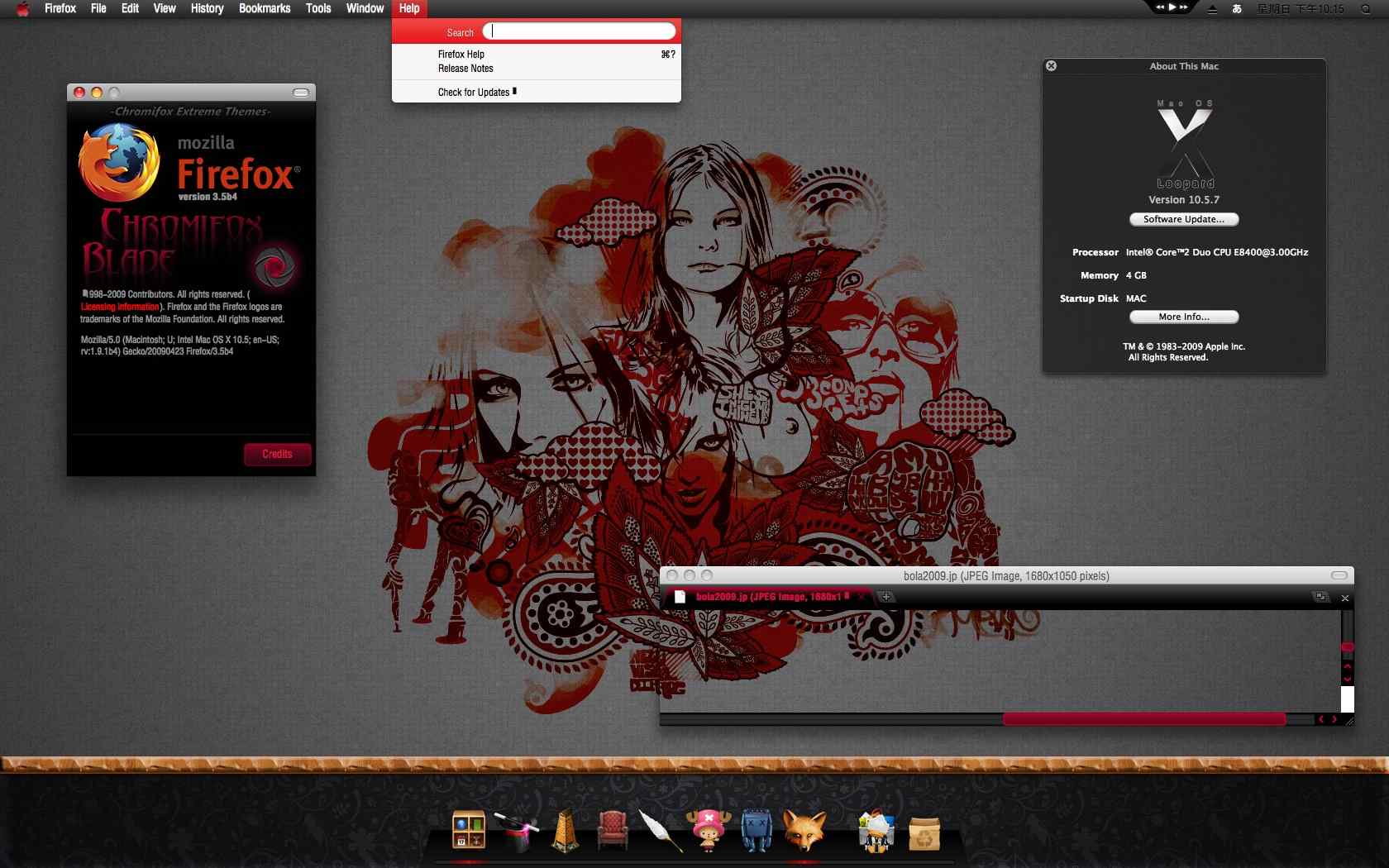Click More Info button in About This Mac
Screen dimensions: 1389x868
point(1184,317)
